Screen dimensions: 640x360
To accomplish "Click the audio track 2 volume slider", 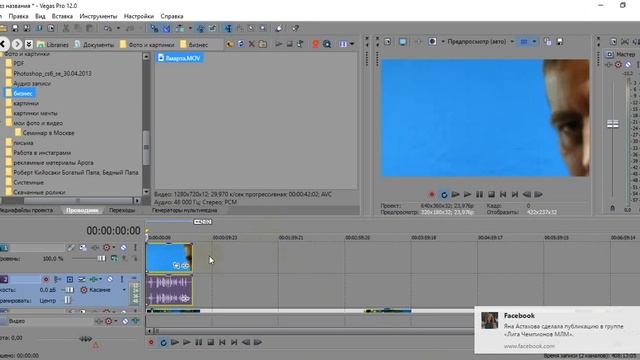I will point(69,290).
